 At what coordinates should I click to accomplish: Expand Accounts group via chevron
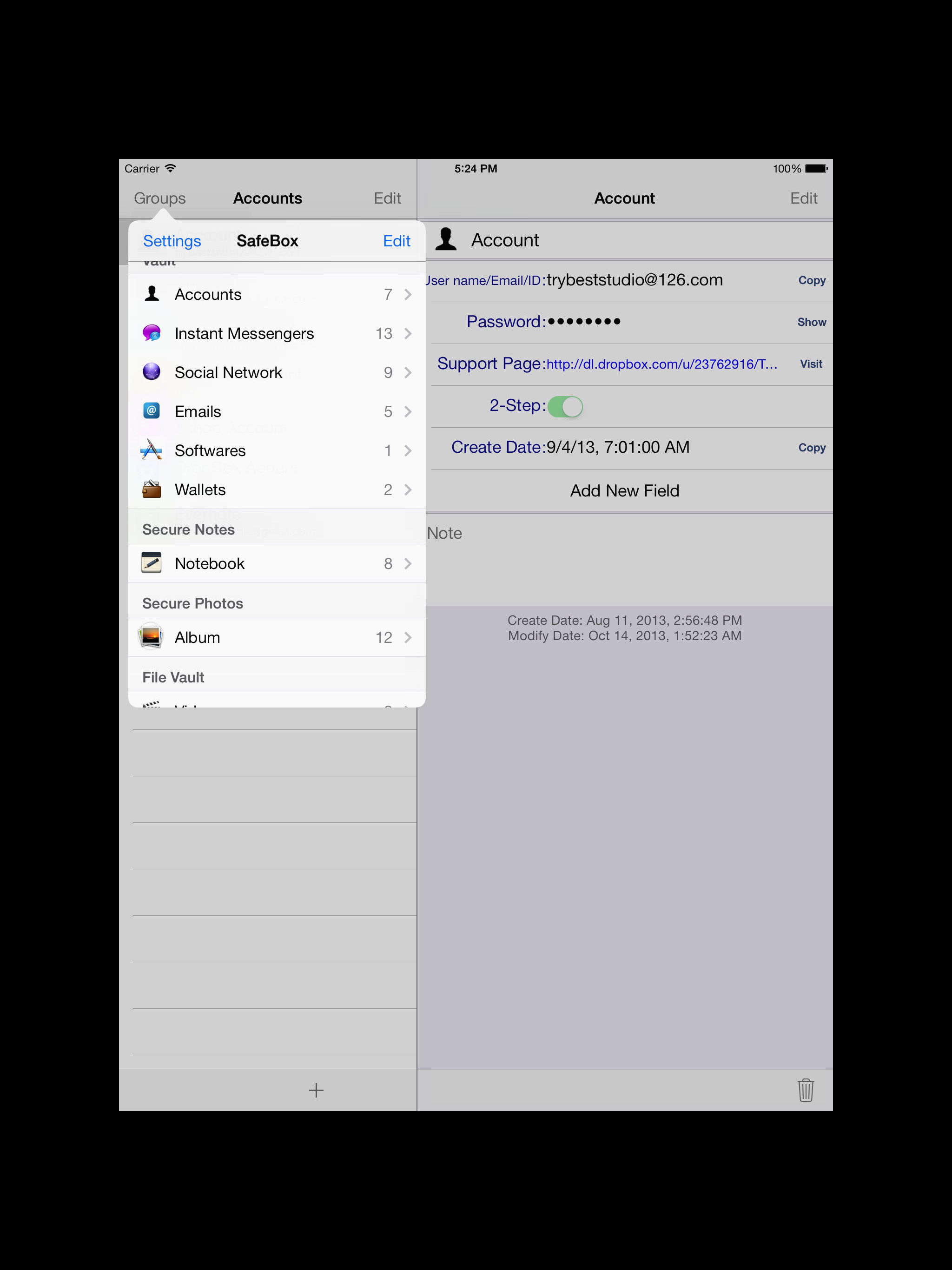click(408, 295)
